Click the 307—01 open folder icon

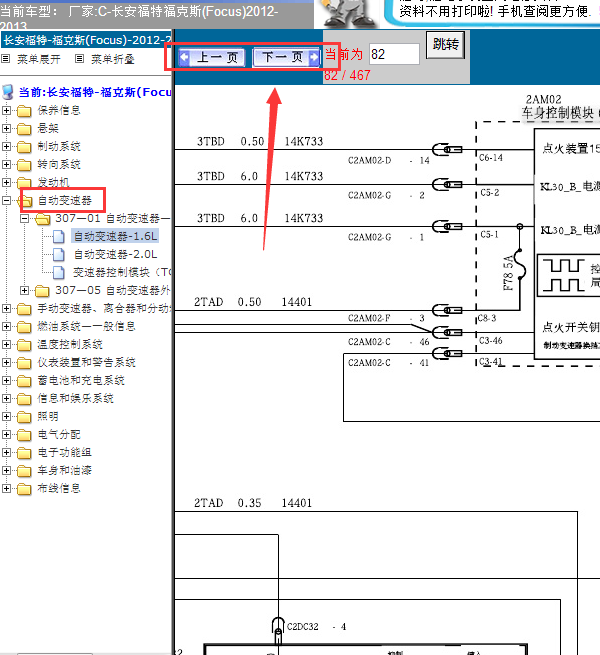tap(43, 219)
